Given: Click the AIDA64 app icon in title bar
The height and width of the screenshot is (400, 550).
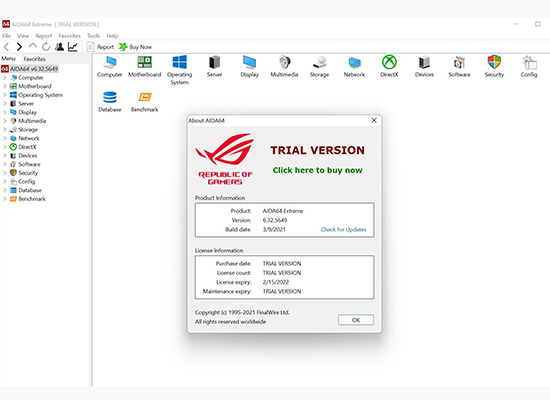Looking at the screenshot, I should [6, 24].
